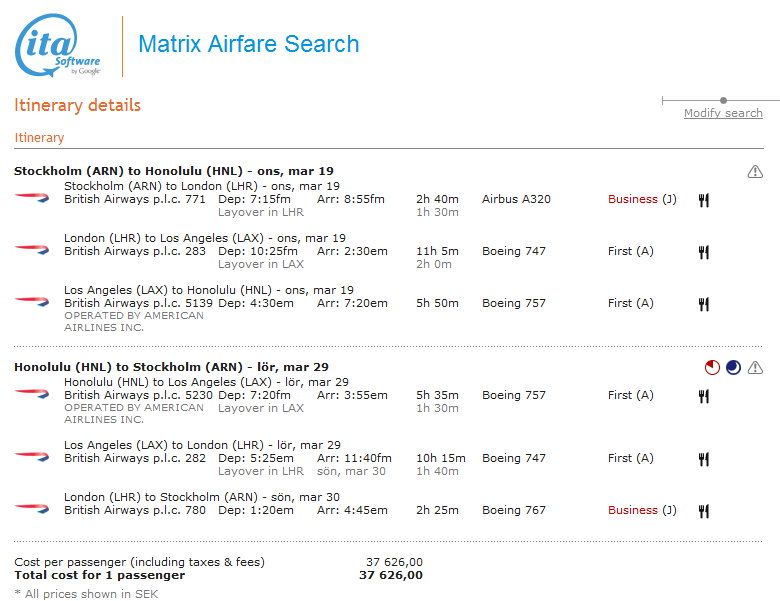The image size is (780, 601).
Task: Click the British Airways logo beside flight 282
Action: (x=32, y=456)
